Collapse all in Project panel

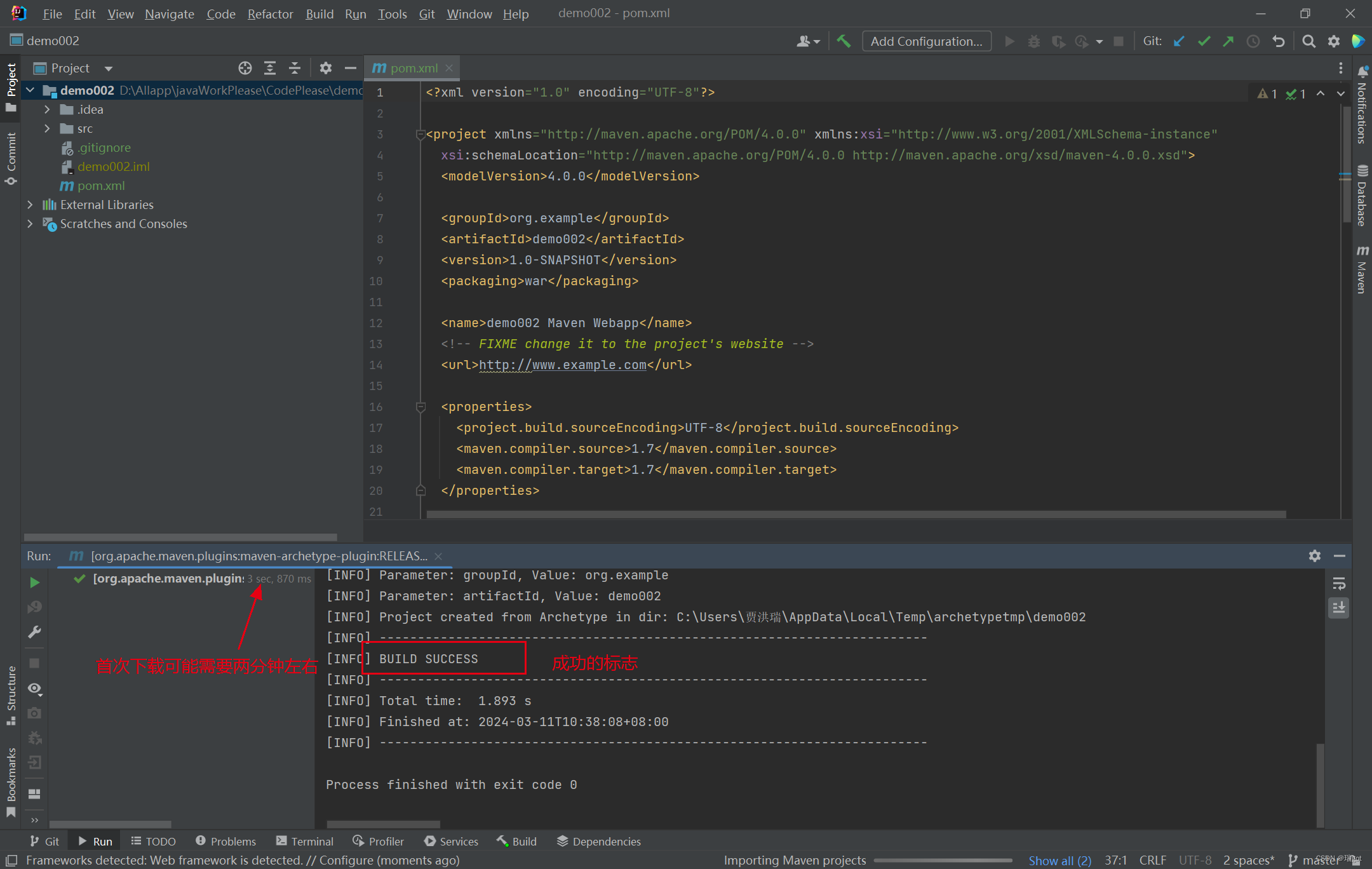[295, 68]
